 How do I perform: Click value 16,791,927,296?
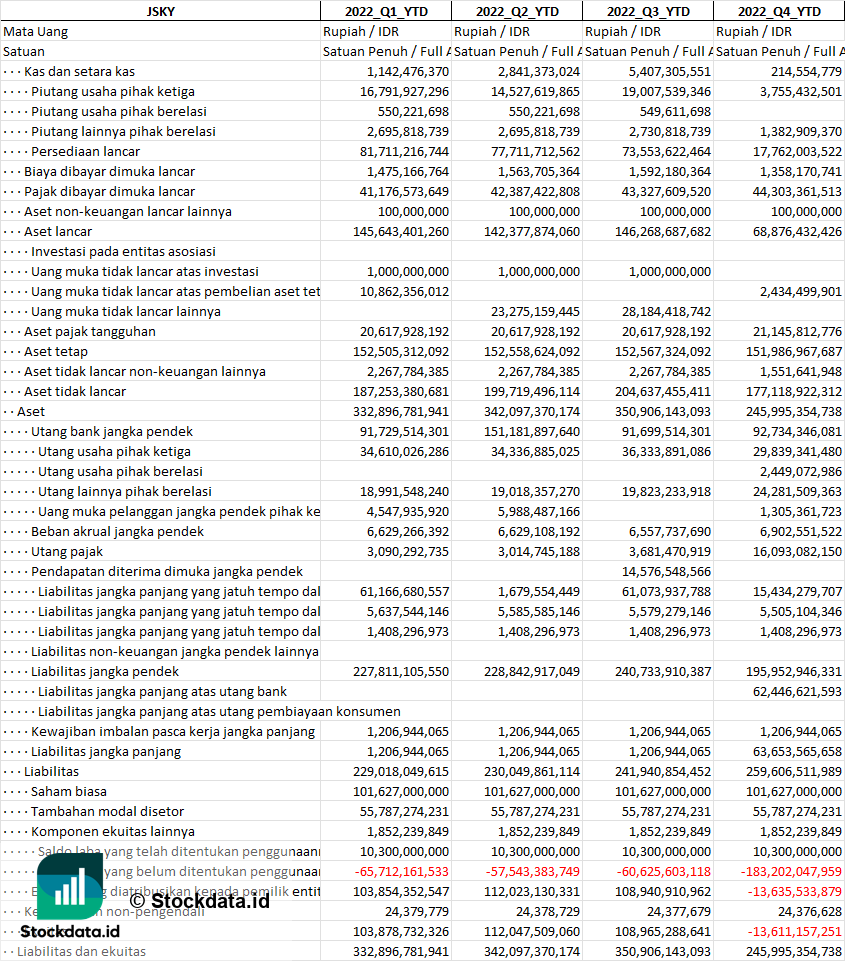pos(404,91)
